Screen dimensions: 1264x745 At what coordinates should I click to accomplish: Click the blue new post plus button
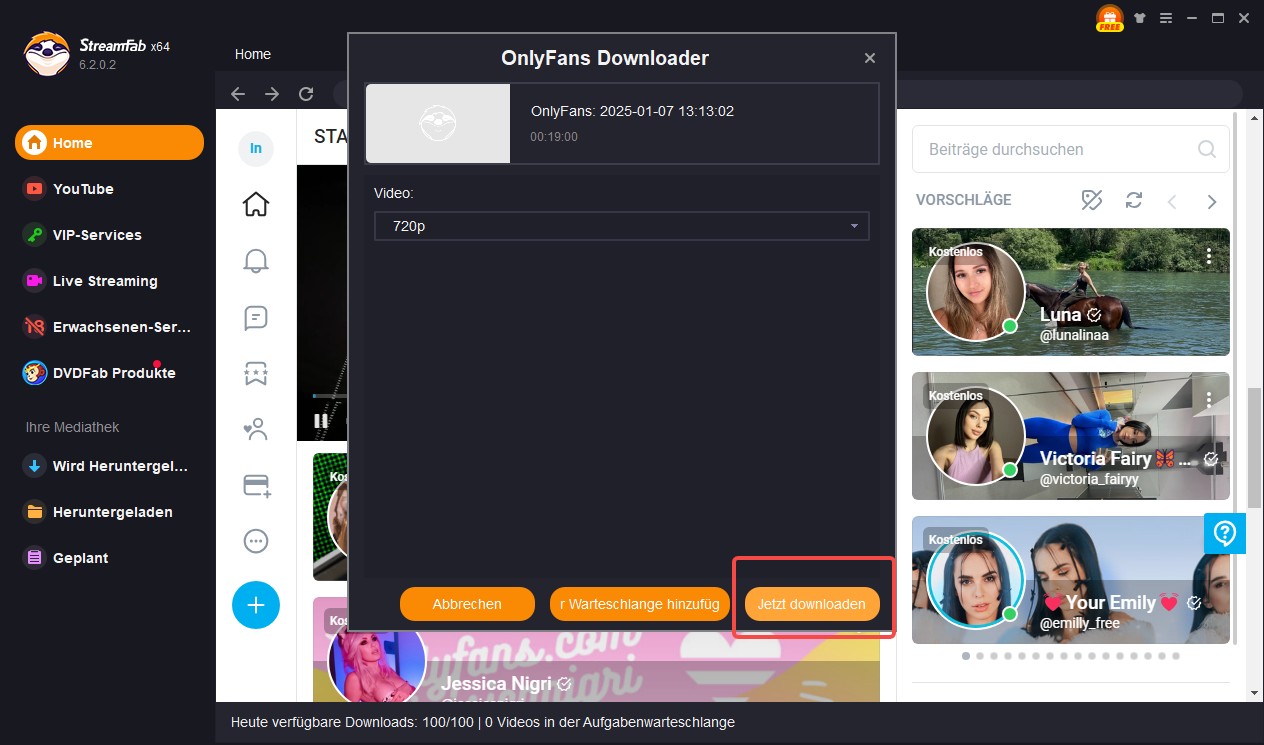pyautogui.click(x=256, y=605)
